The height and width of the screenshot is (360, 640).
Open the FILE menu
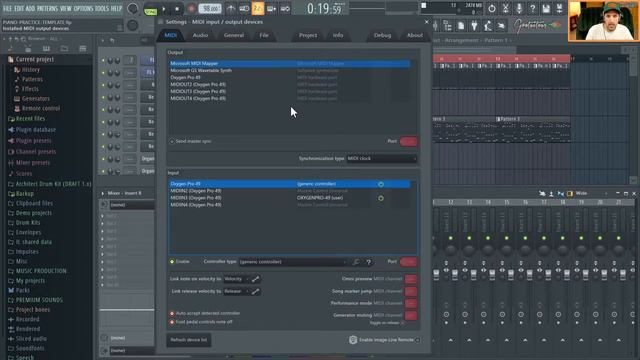tap(7, 9)
